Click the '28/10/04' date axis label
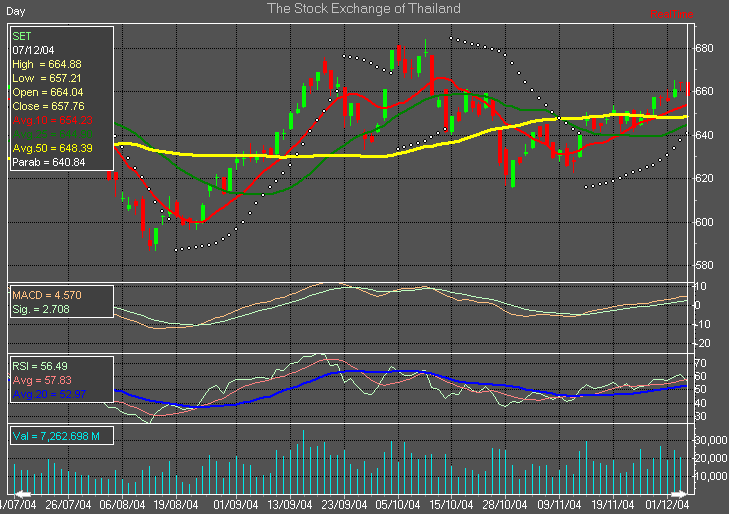The width and height of the screenshot is (729, 514). click(505, 505)
